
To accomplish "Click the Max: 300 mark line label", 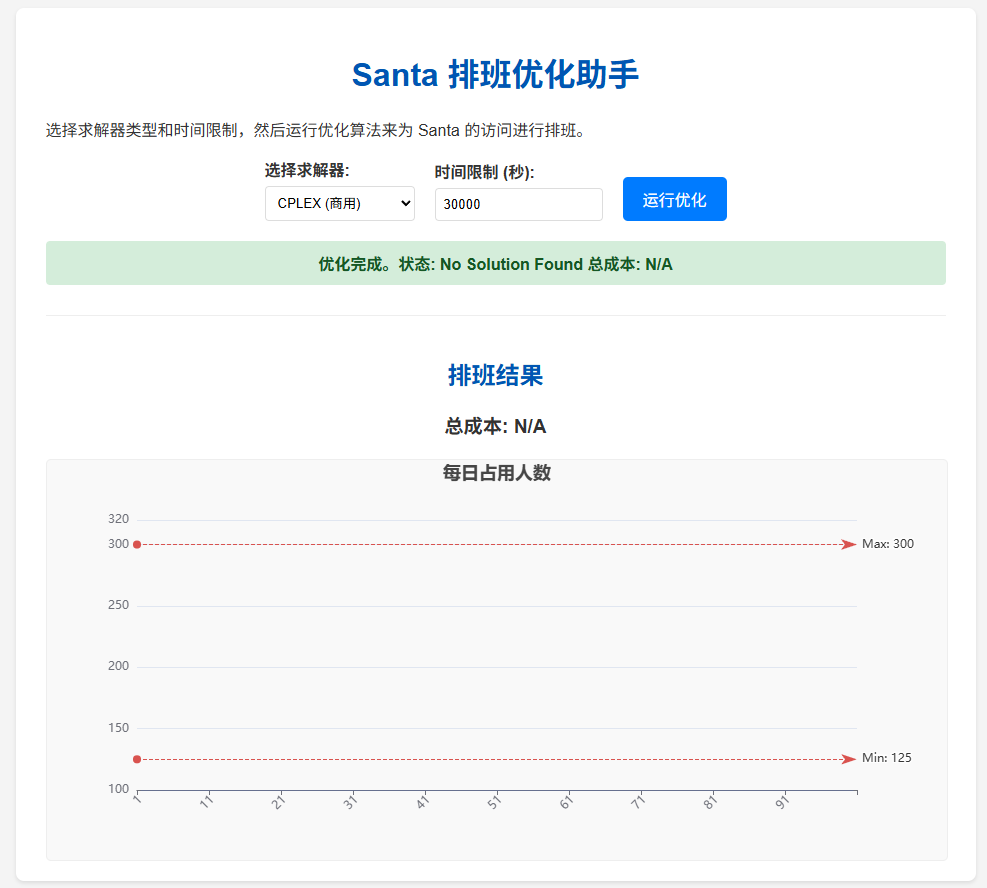I will pos(888,544).
